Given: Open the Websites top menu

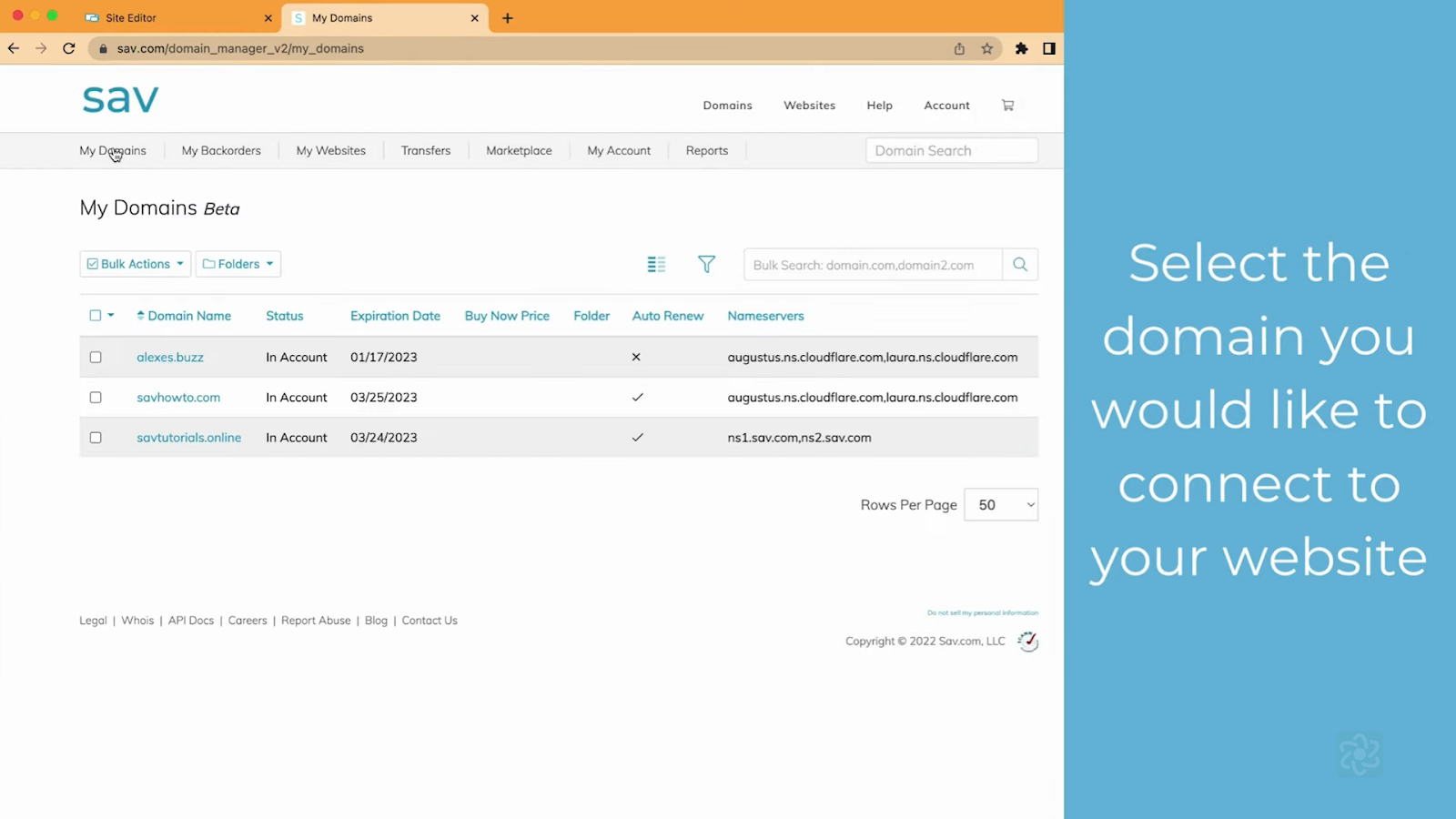Looking at the screenshot, I should [810, 106].
